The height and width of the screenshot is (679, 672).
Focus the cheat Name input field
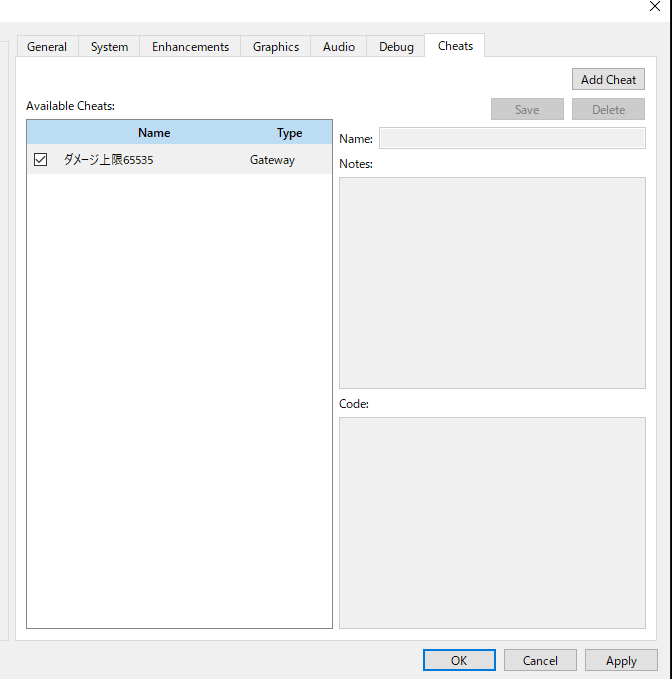512,138
